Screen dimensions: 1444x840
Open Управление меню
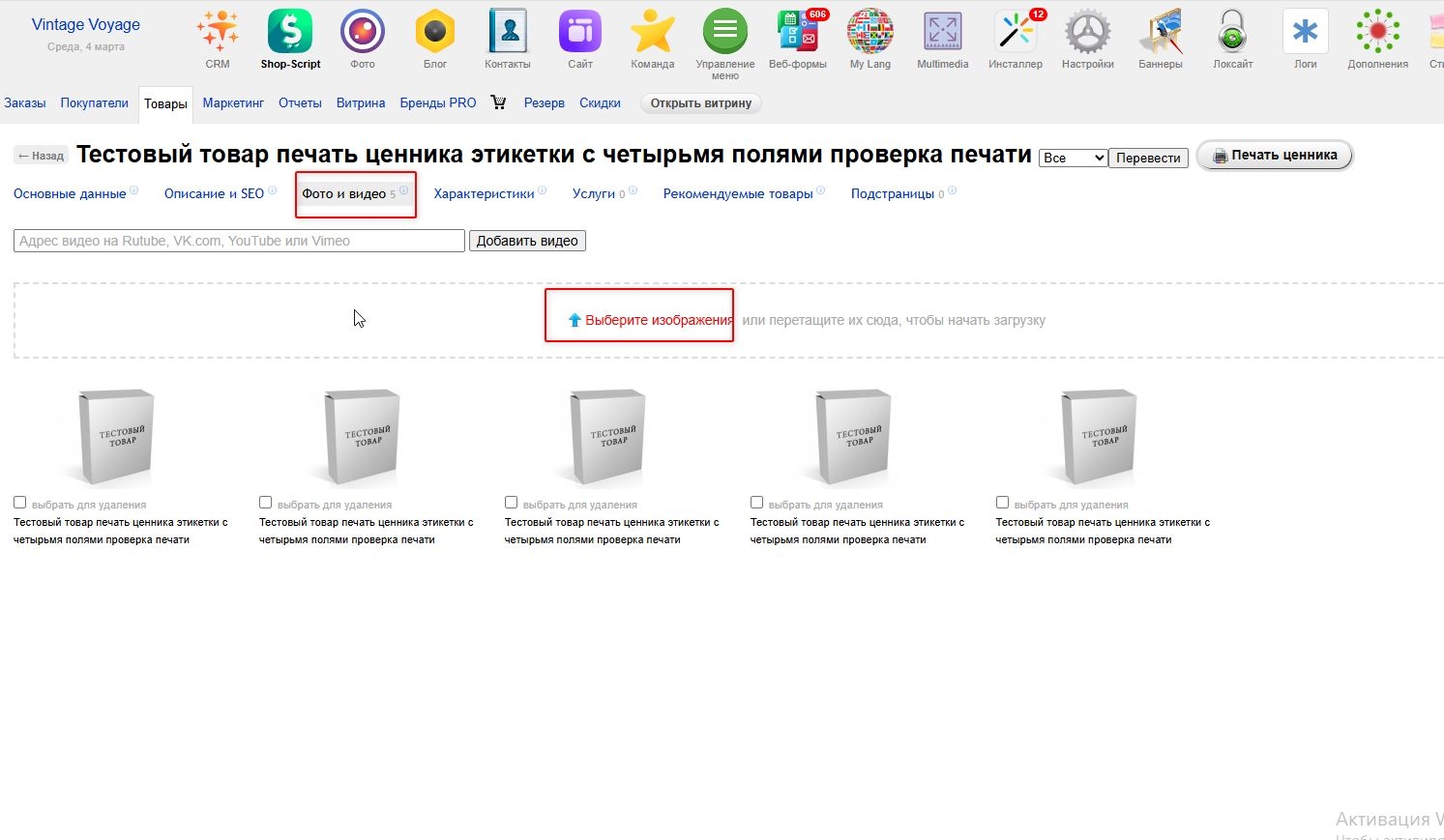click(724, 30)
